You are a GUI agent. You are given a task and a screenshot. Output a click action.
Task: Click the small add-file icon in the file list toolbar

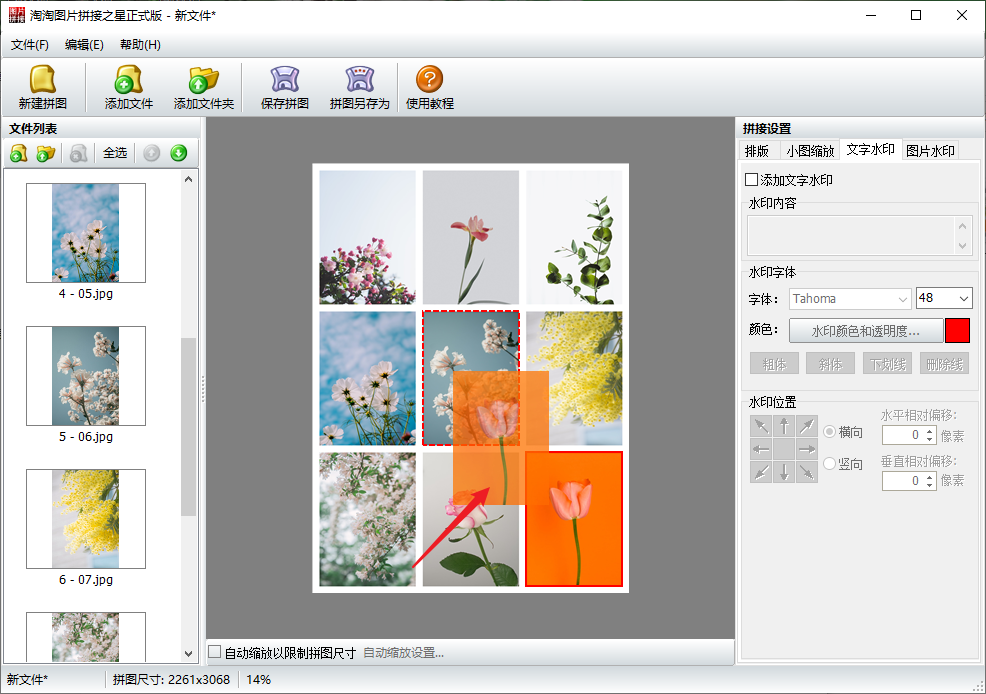pyautogui.click(x=19, y=153)
